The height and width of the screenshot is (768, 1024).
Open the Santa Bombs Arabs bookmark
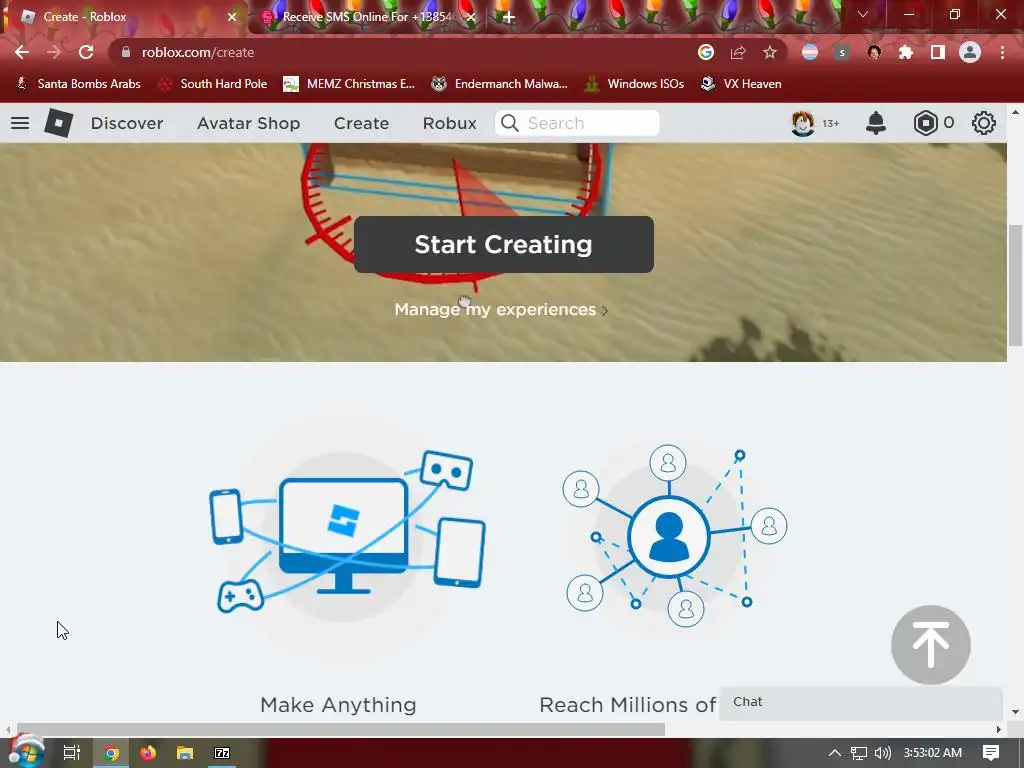click(78, 84)
